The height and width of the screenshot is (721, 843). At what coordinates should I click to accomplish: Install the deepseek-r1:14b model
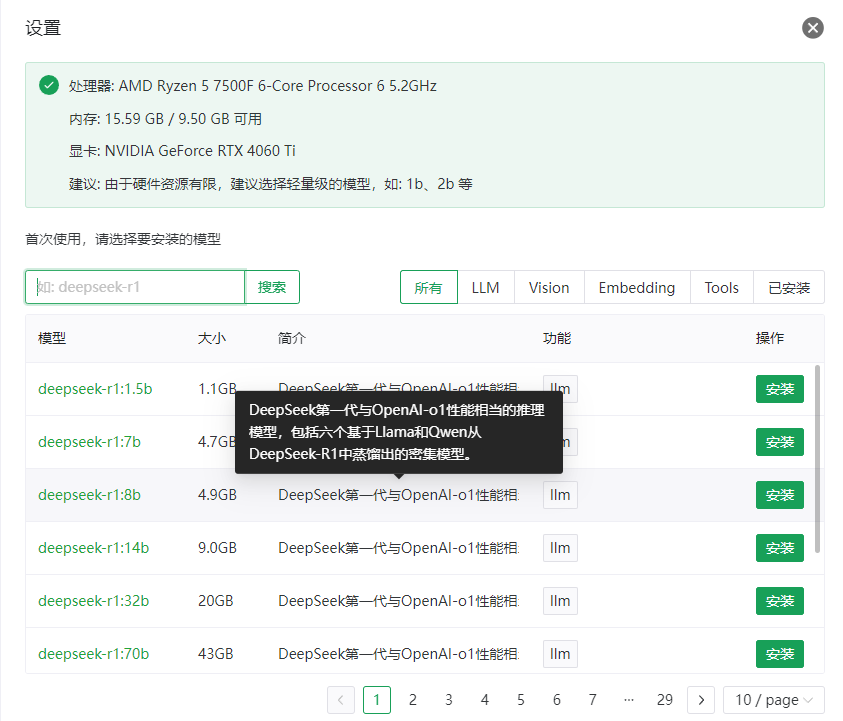click(780, 548)
